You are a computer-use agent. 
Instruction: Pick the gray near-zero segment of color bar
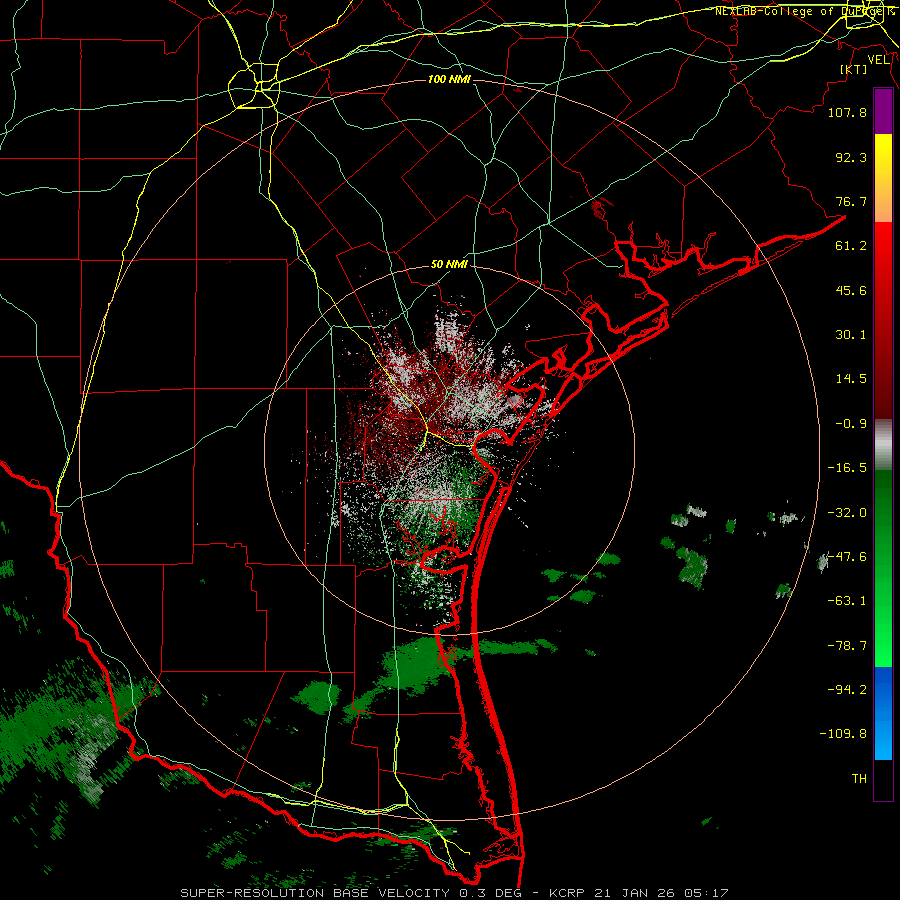pos(883,444)
